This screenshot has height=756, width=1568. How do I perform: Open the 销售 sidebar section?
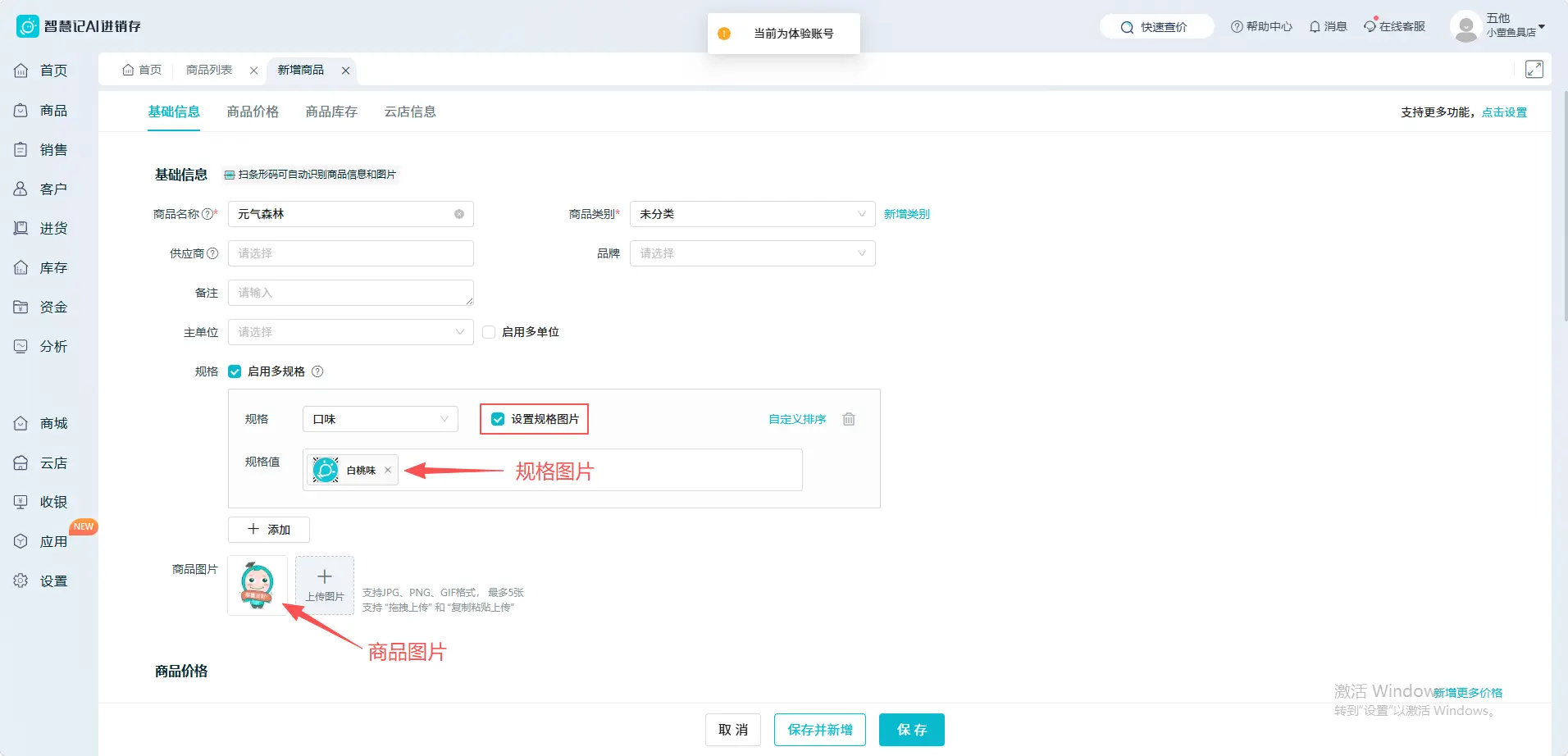coord(41,149)
